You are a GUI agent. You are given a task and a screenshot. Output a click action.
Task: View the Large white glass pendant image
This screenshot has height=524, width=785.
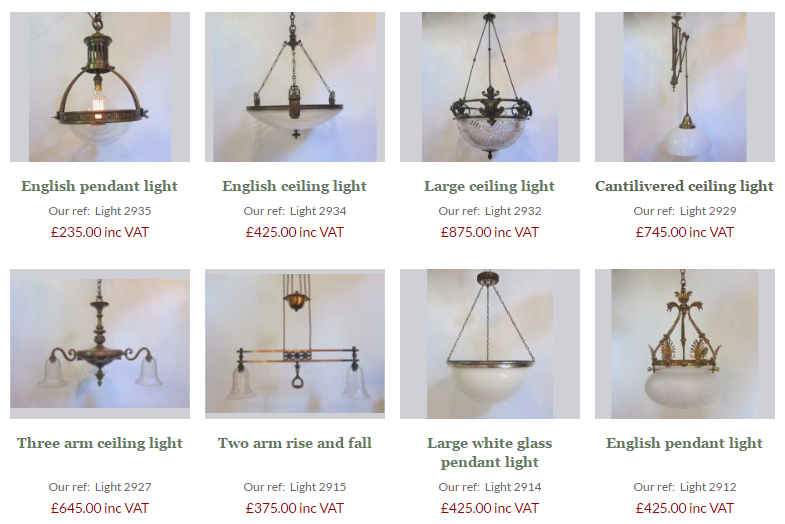pos(490,344)
